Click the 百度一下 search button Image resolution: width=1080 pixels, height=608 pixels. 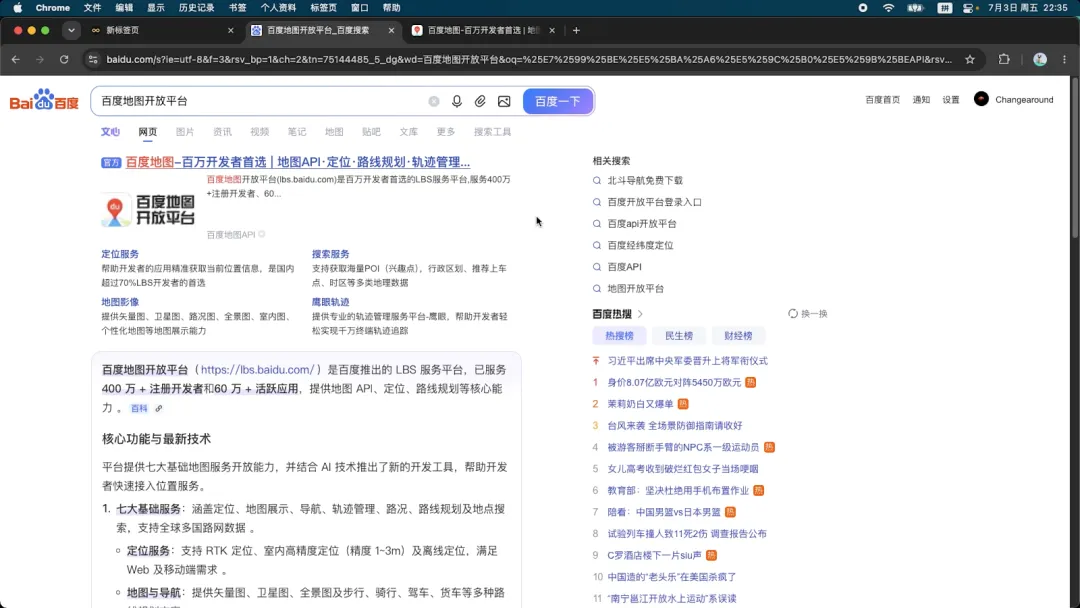click(558, 101)
